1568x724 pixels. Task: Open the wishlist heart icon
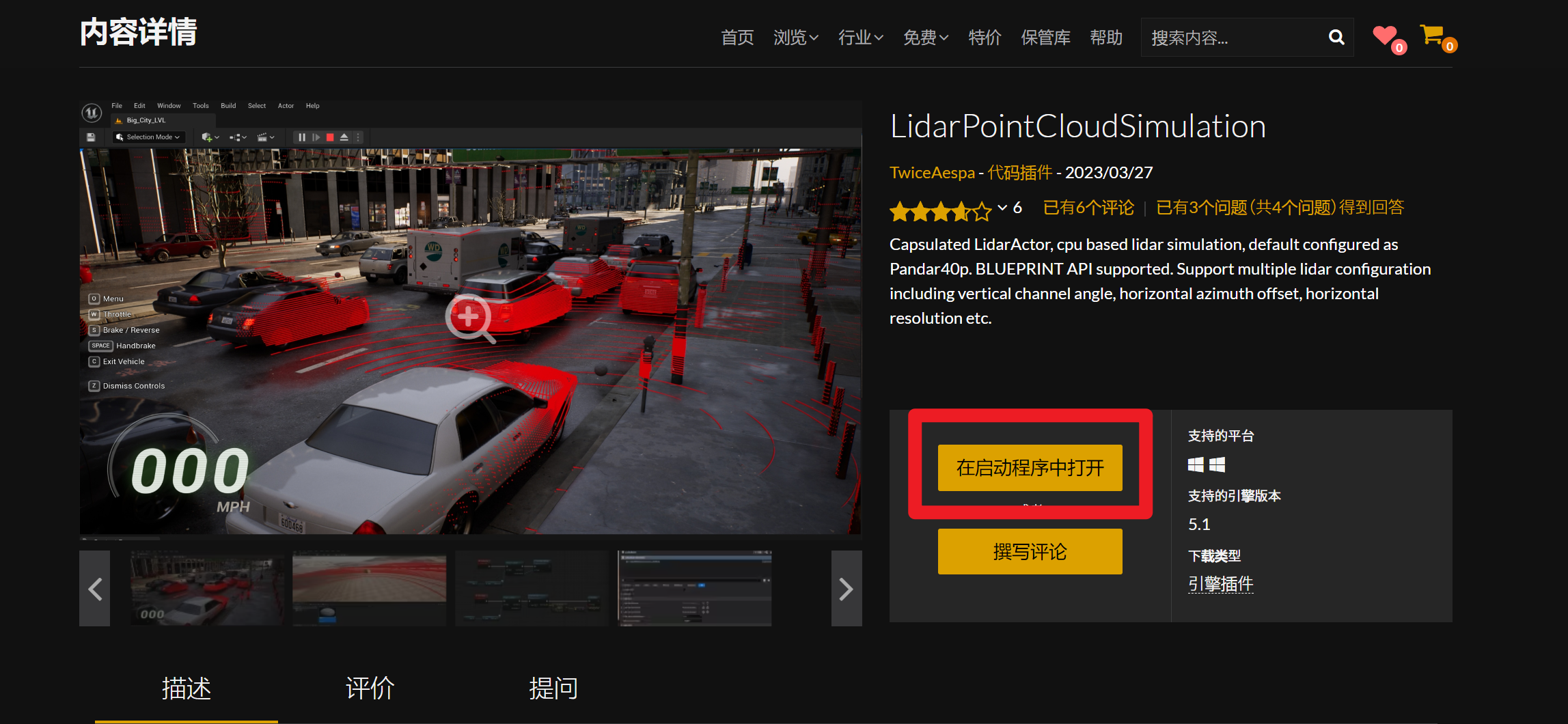[1386, 35]
